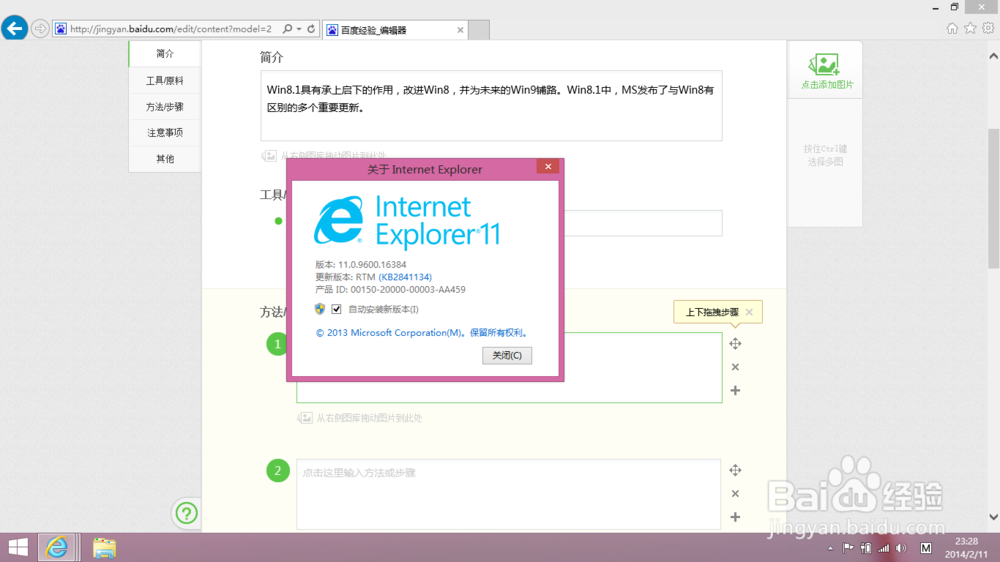Select 工具/原料 in the left sidebar
Image resolution: width=1000 pixels, height=562 pixels.
click(165, 80)
